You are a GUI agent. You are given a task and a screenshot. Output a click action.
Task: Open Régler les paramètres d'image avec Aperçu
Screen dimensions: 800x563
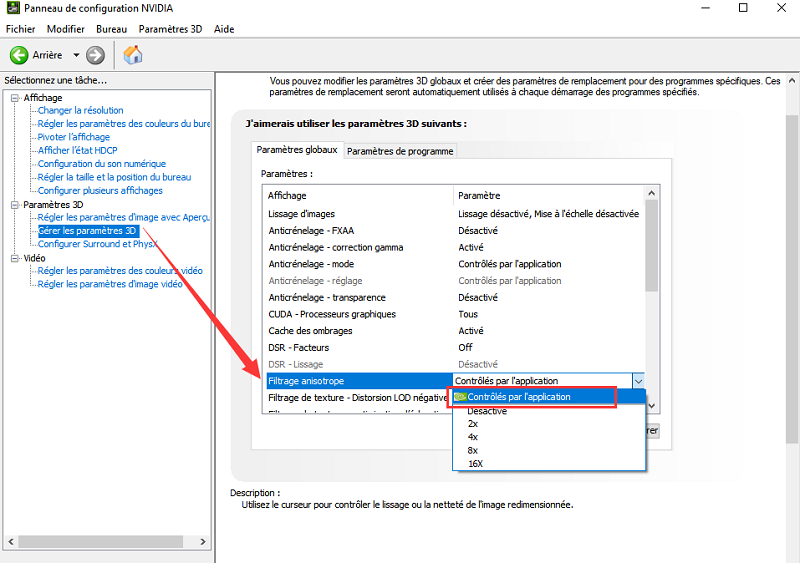tap(123, 217)
